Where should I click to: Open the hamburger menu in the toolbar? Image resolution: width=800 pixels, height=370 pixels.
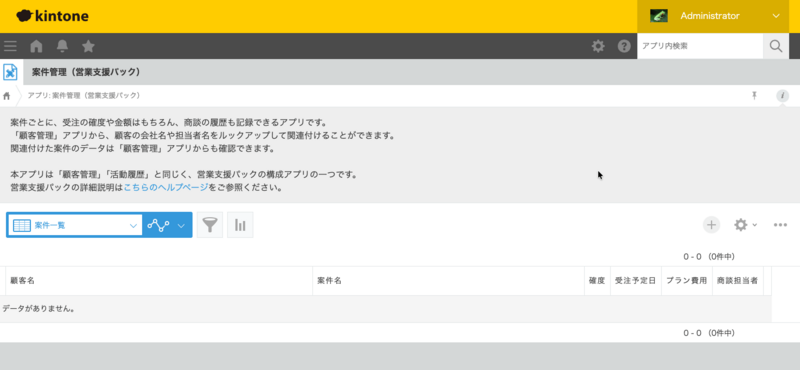click(10, 46)
